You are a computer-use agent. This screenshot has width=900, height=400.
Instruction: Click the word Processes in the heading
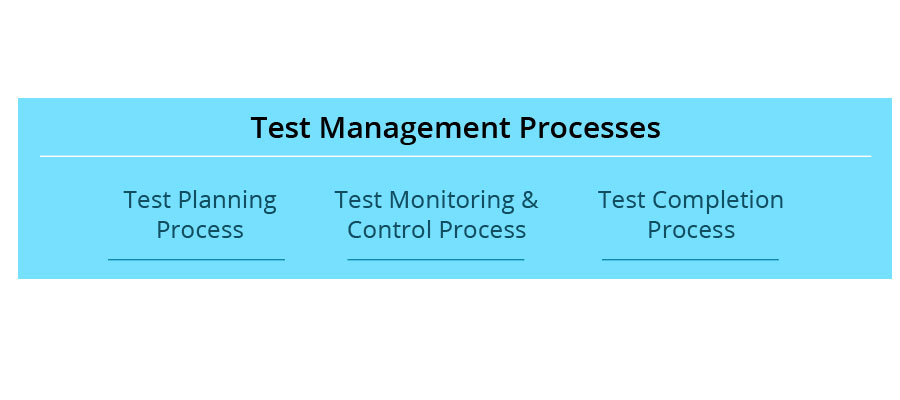click(x=590, y=127)
